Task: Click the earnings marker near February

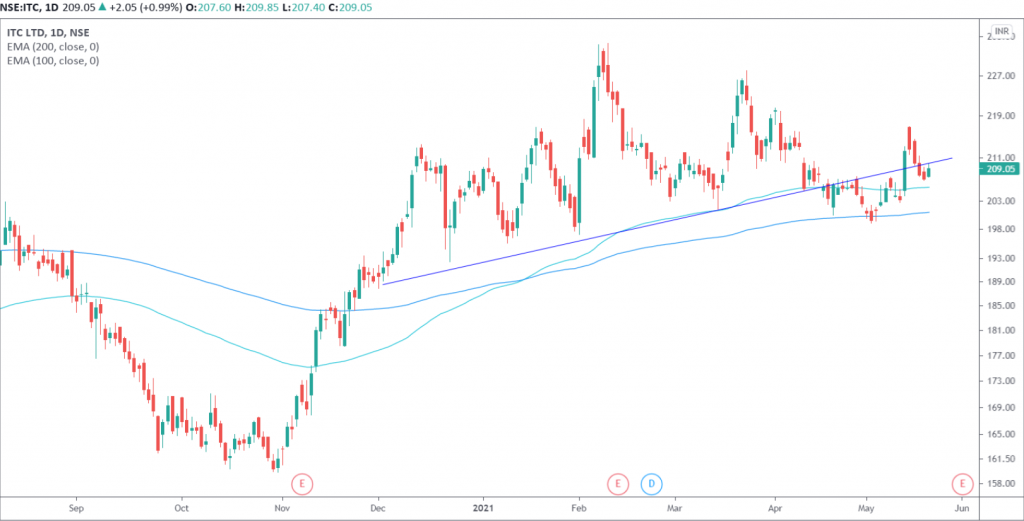Action: [618, 484]
